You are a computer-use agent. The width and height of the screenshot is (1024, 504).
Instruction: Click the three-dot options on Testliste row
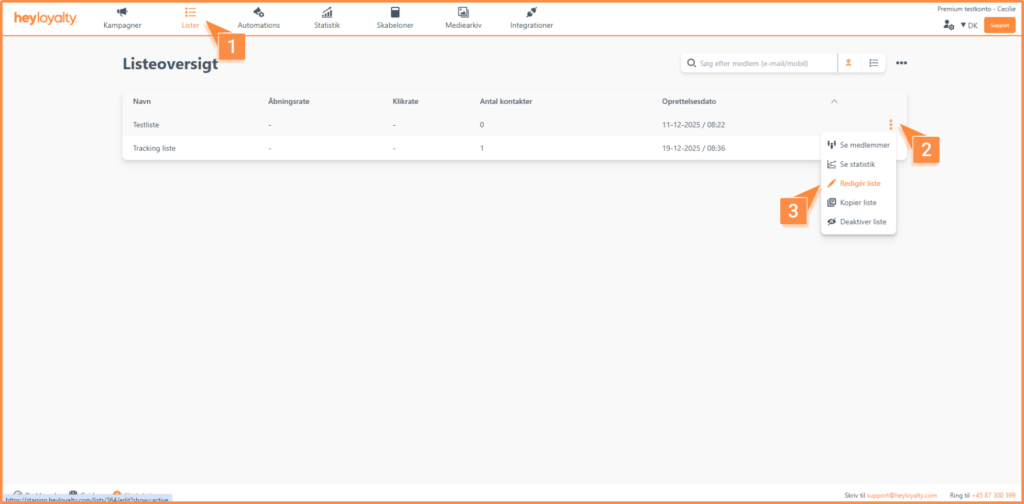coord(890,125)
